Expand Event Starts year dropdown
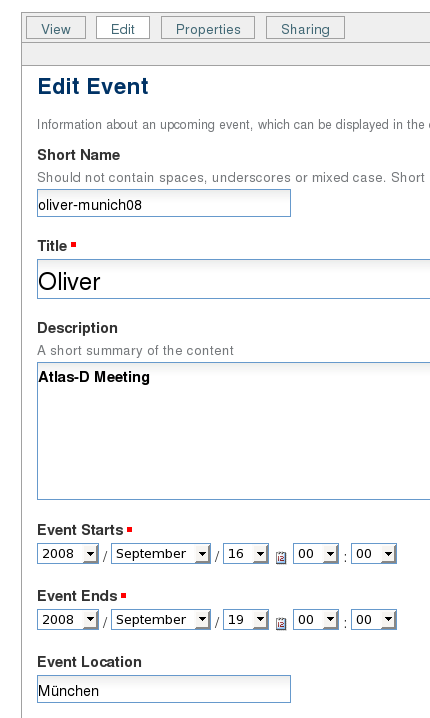 (x=68, y=554)
